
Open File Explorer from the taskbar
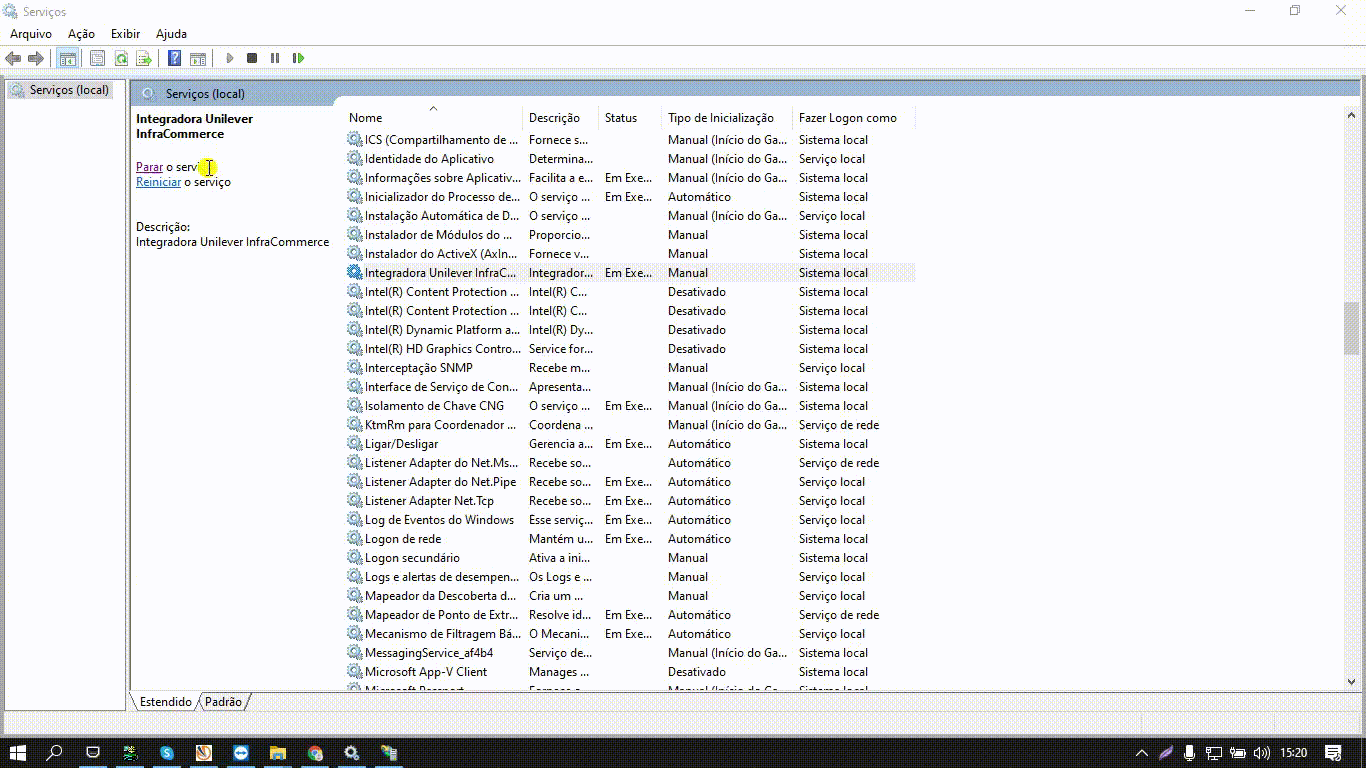[278, 753]
